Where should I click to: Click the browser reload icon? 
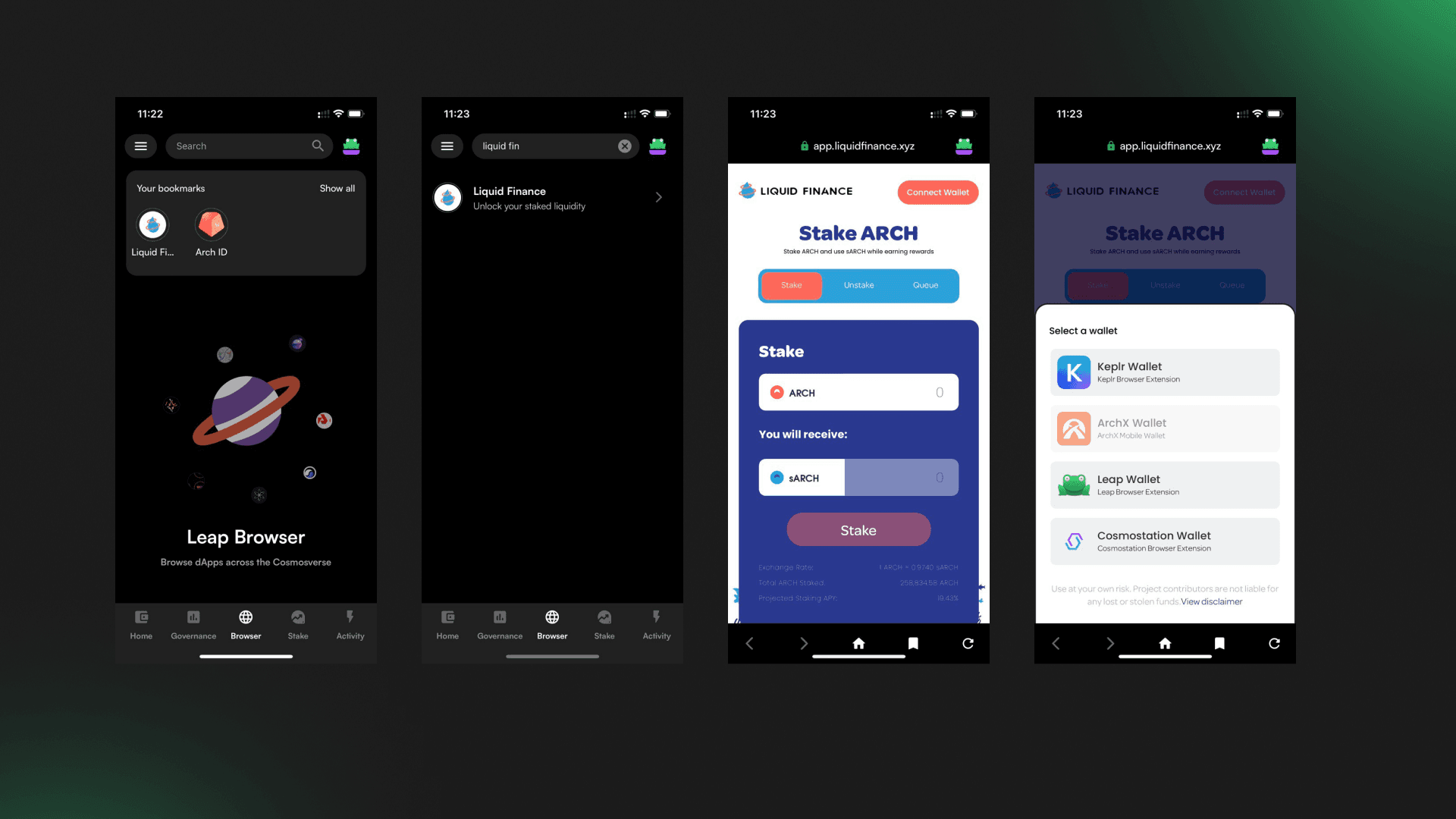click(968, 643)
